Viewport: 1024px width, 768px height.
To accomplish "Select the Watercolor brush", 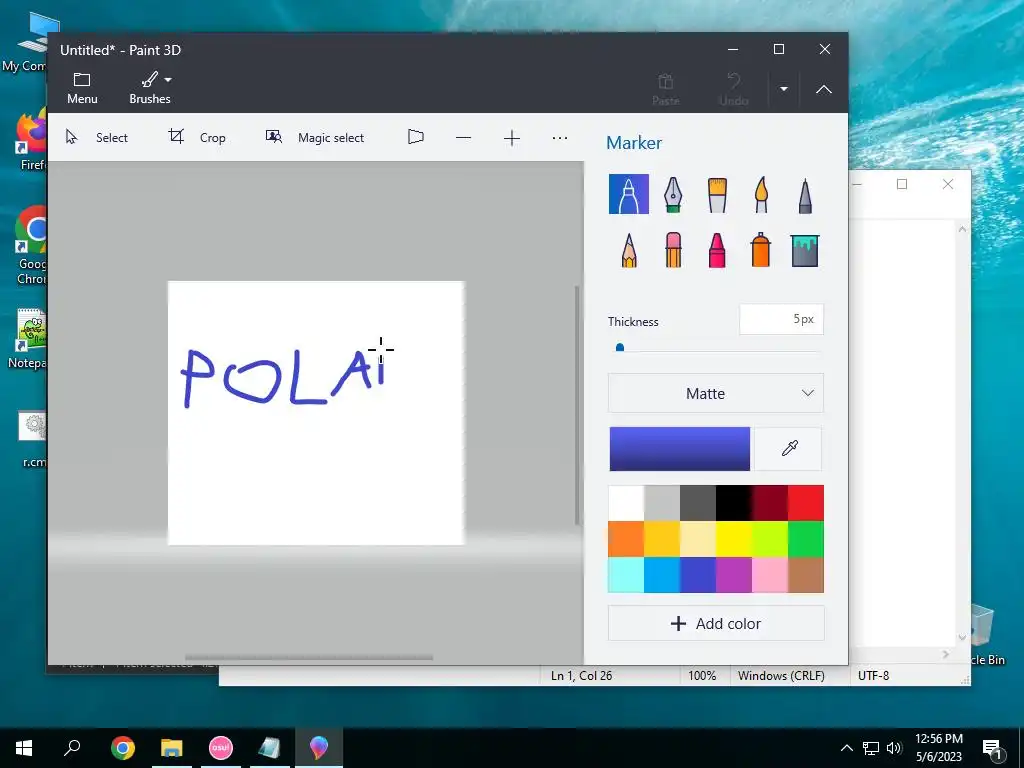I will pyautogui.click(x=761, y=194).
